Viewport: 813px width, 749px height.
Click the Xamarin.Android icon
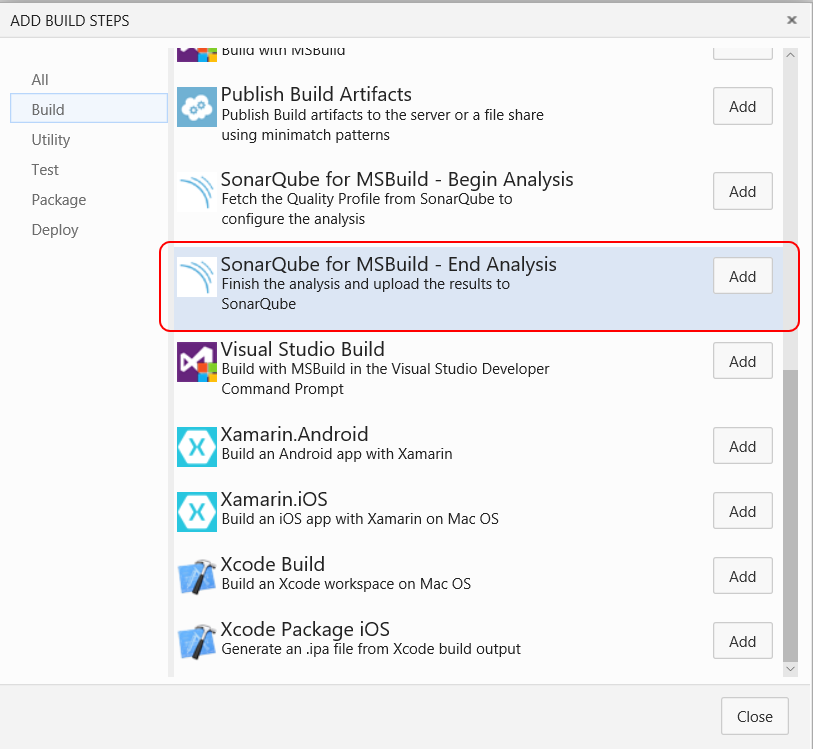tap(197, 447)
